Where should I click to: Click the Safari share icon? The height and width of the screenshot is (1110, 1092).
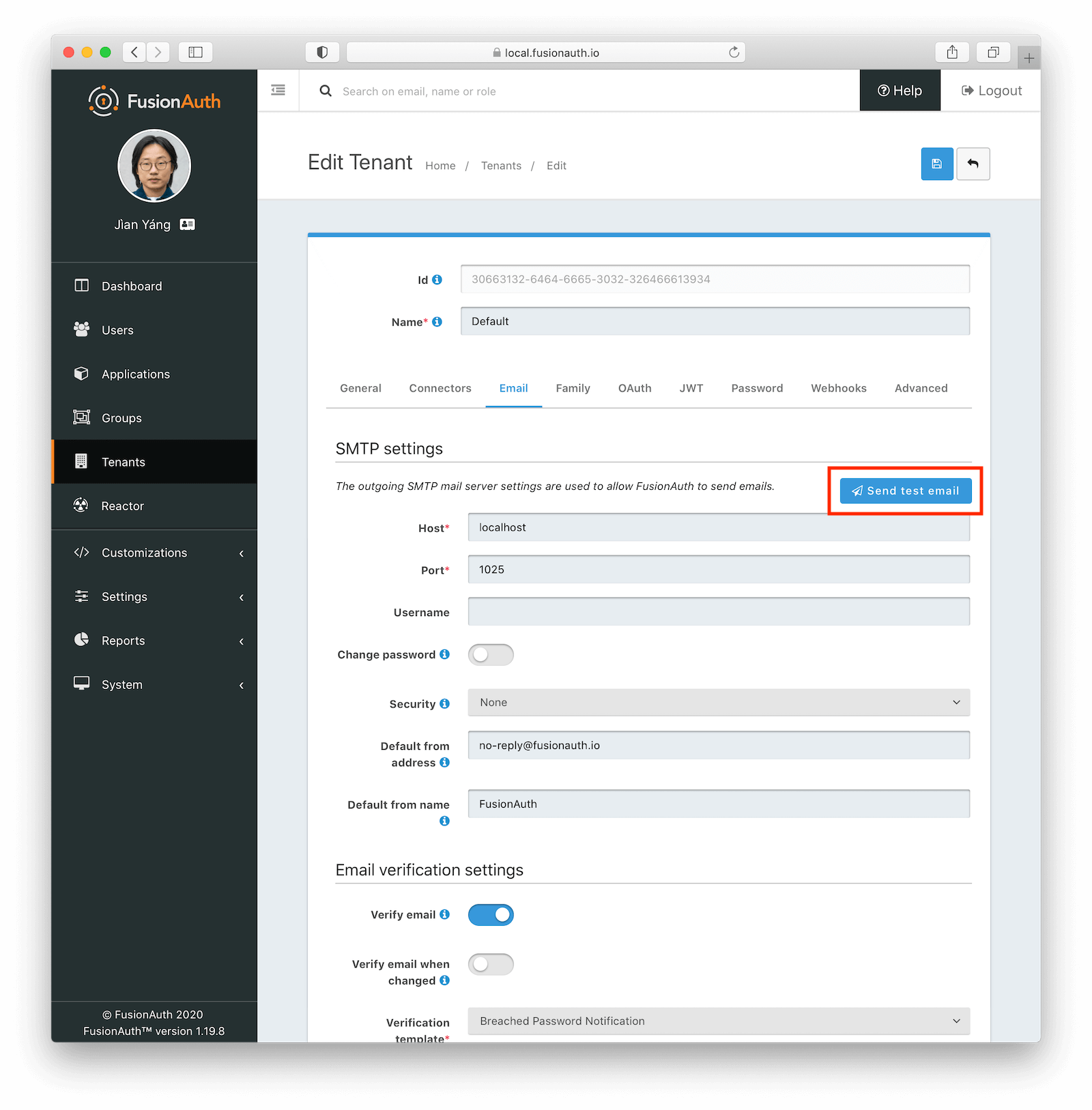pyautogui.click(x=952, y=52)
